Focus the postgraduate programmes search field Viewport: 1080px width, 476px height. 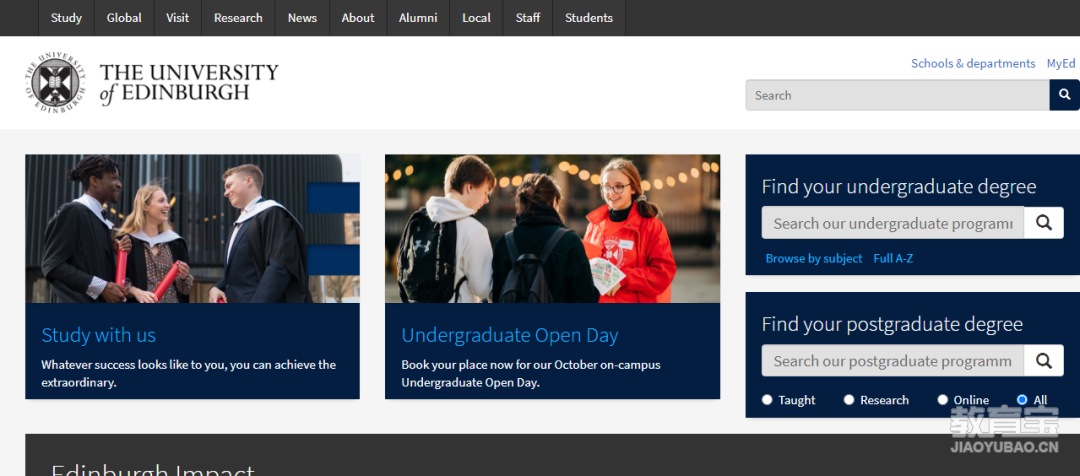pyautogui.click(x=893, y=361)
